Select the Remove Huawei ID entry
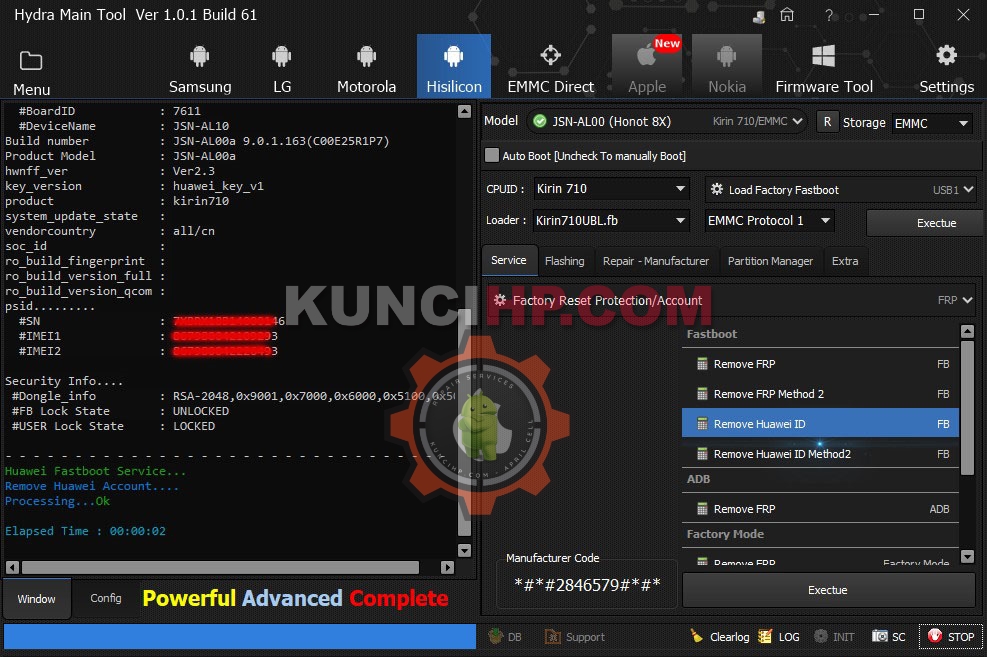The image size is (987, 657). tap(820, 424)
